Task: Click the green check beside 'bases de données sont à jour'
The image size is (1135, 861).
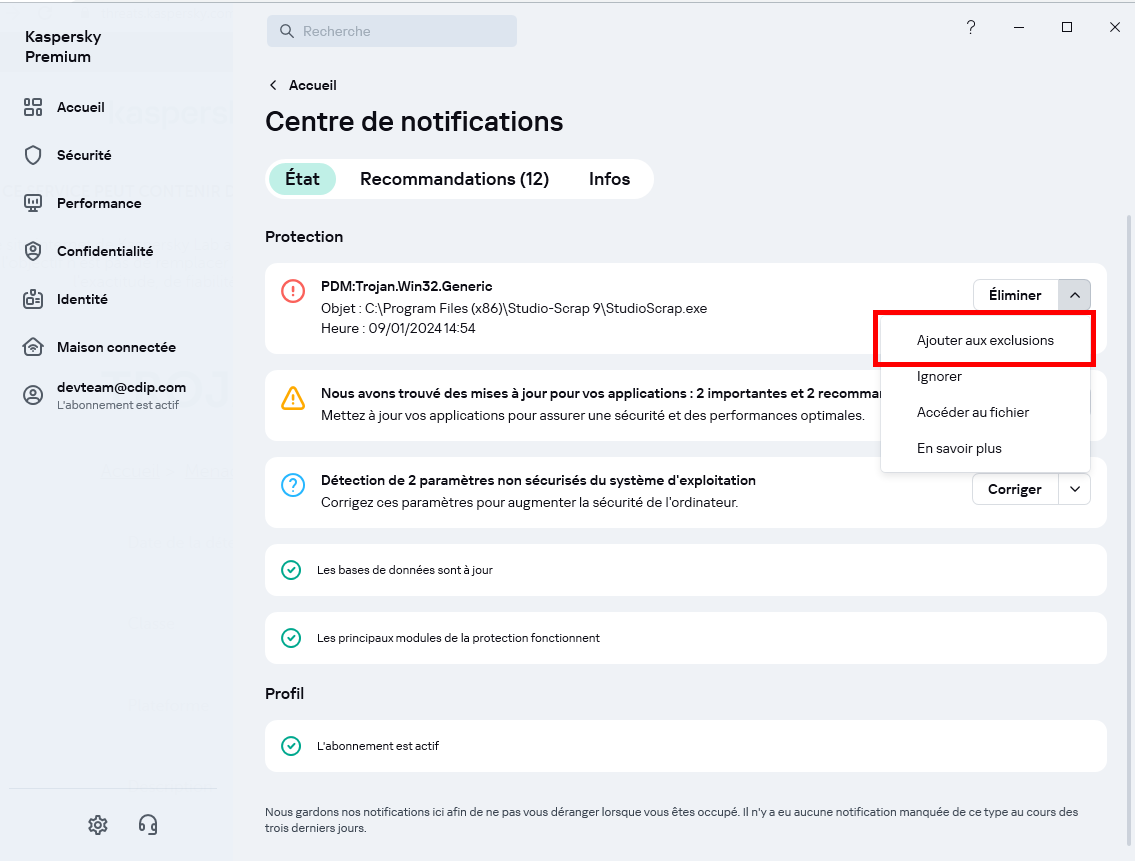Action: 291,570
